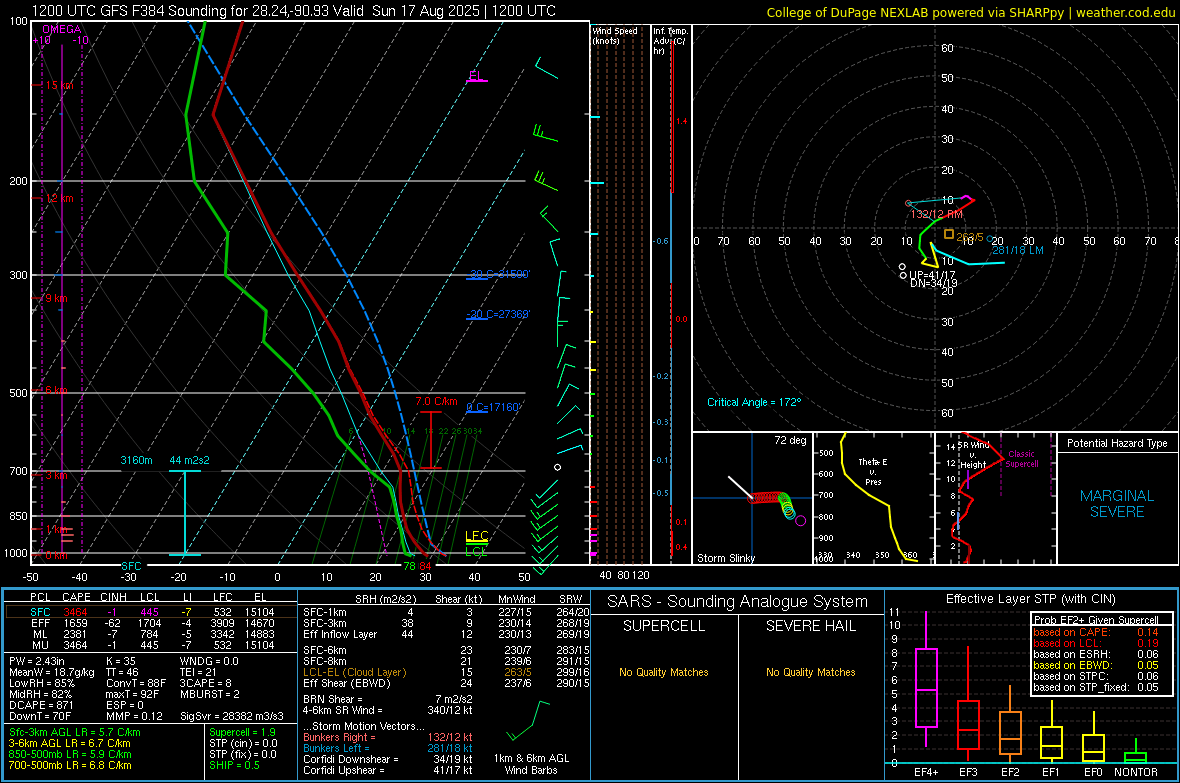Screen dimensions: 1180x783
Task: Select the SFC parcel row in the table
Action: pyautogui.click(x=151, y=612)
